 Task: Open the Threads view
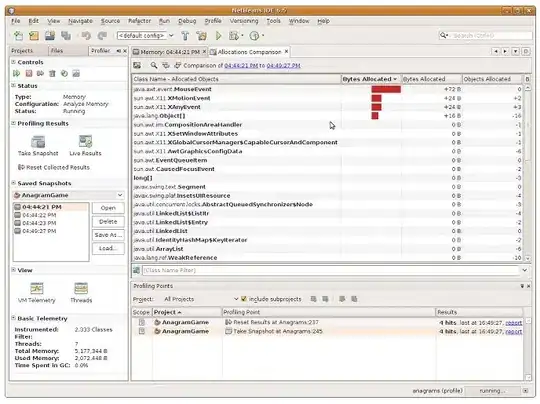coord(81,288)
